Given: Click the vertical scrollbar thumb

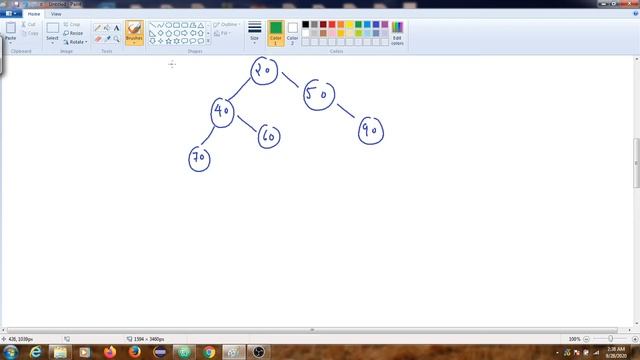Looking at the screenshot, I should [x=636, y=162].
